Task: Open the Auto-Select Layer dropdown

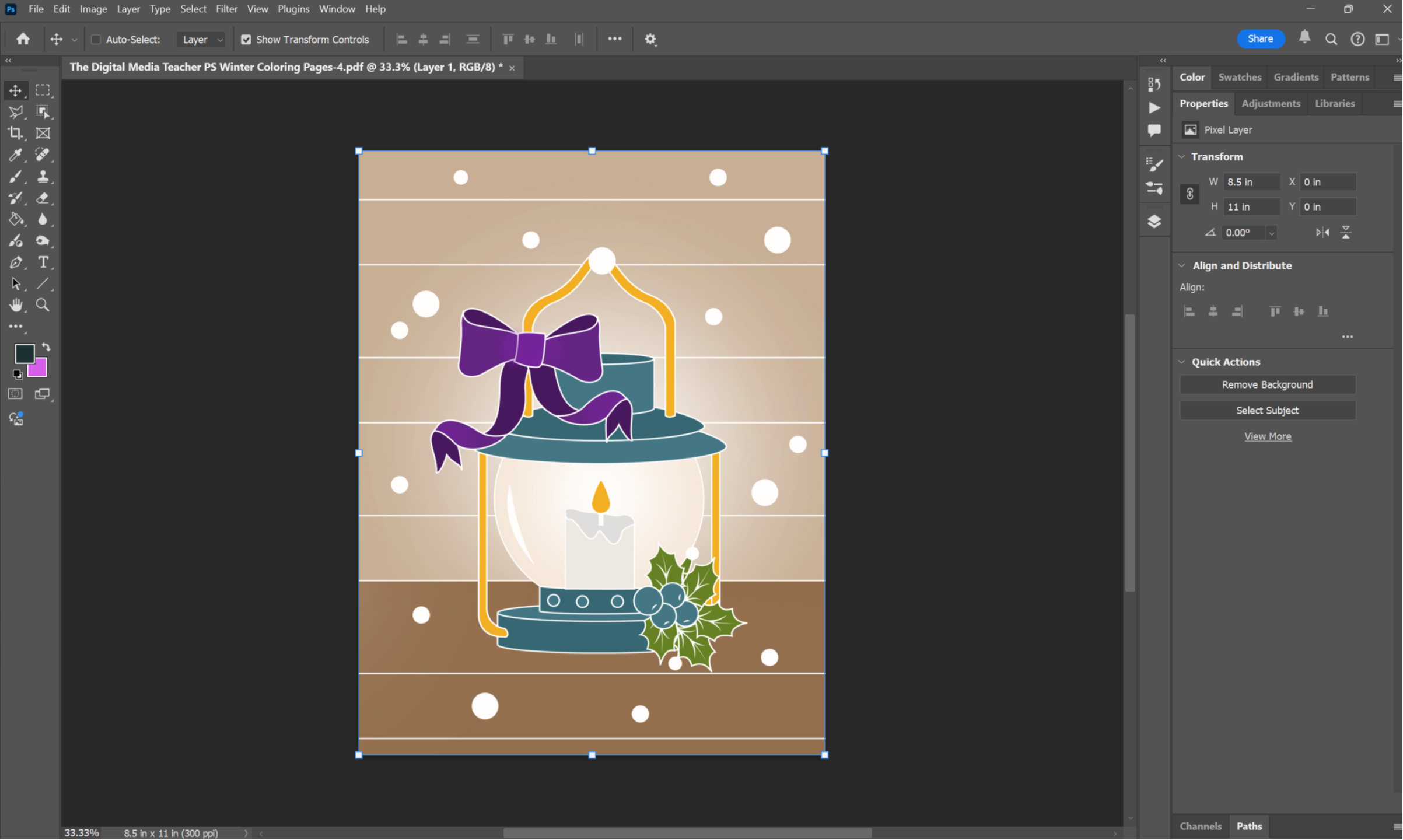Action: (x=202, y=40)
